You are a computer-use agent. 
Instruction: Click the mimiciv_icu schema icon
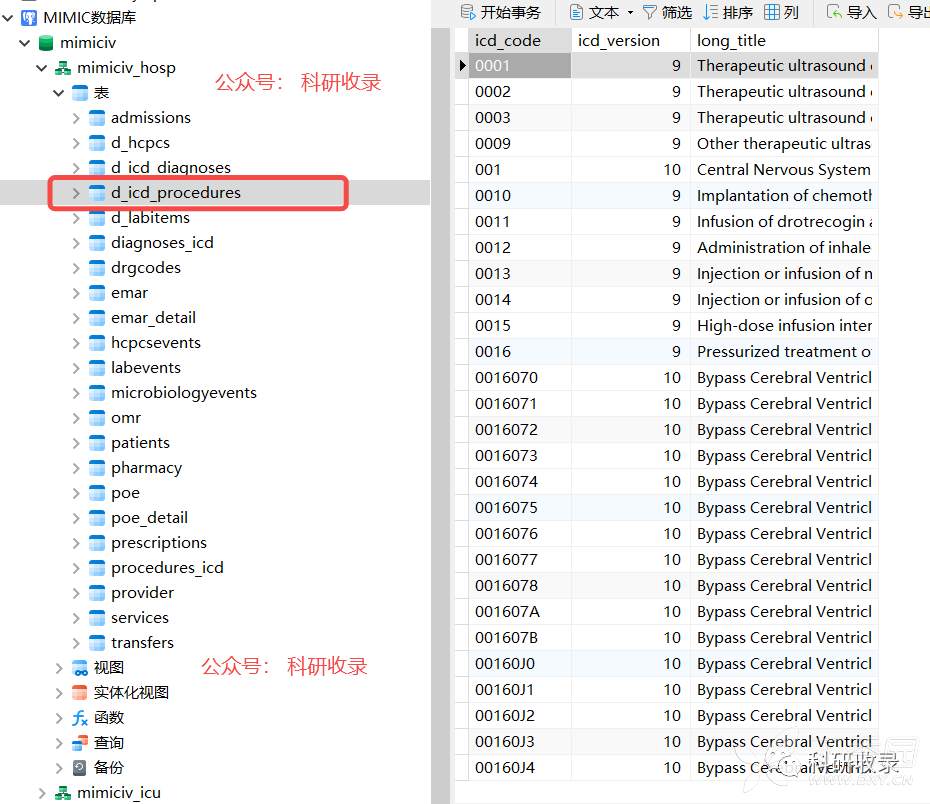pos(62,793)
